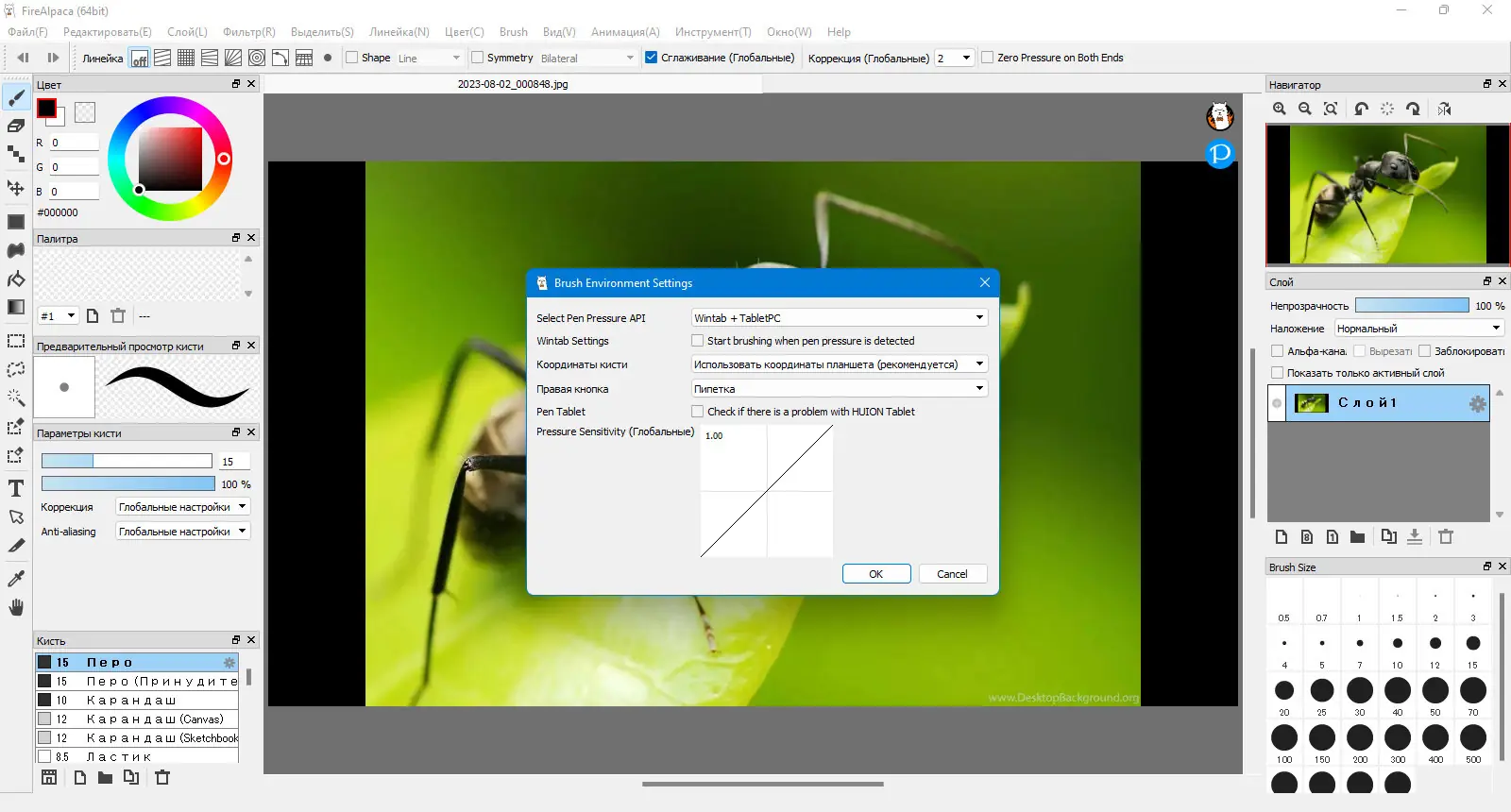Delete the layer with the trash icon
Image resolution: width=1511 pixels, height=812 pixels.
click(1446, 537)
